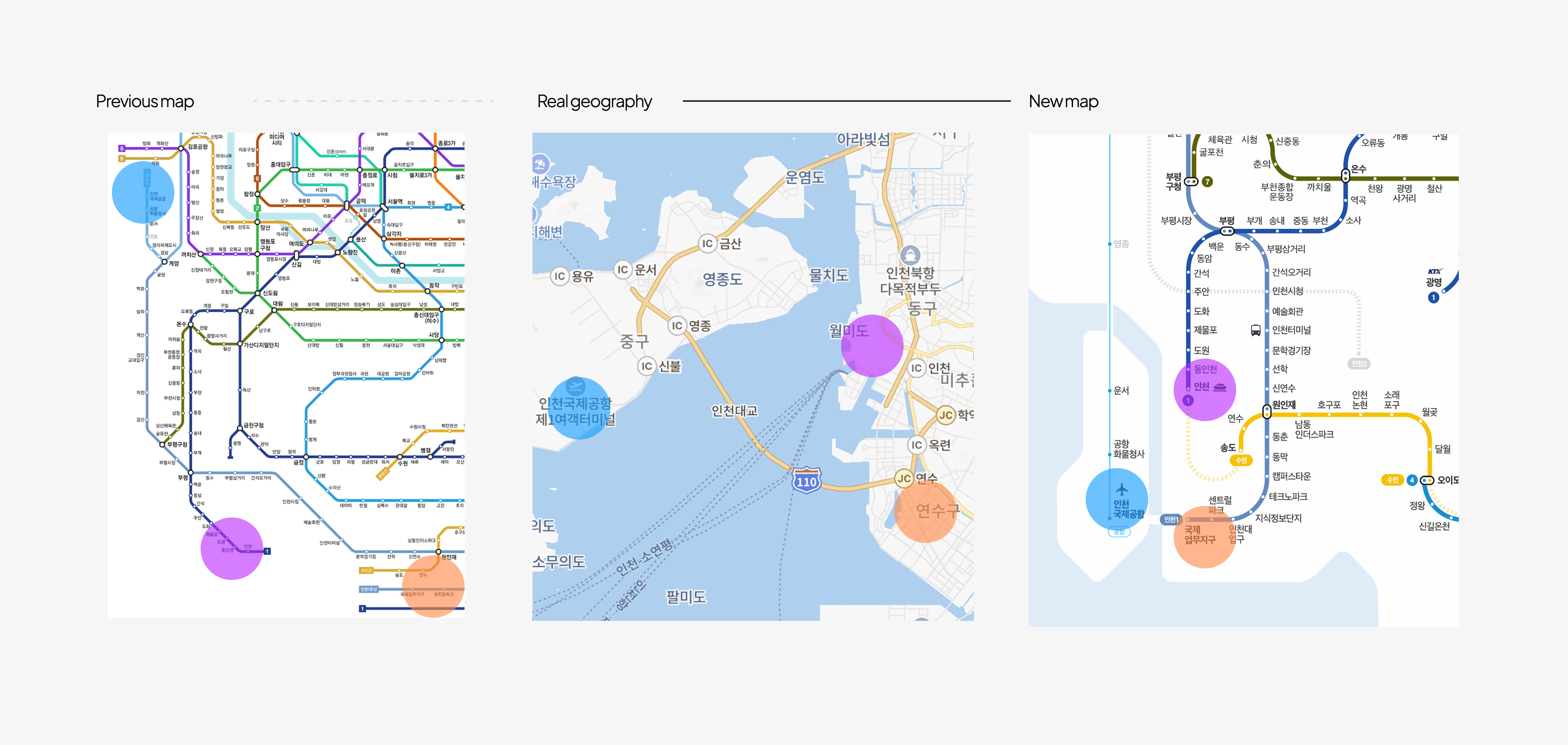Click the bus icon next to 인천터미널
Image resolution: width=1568 pixels, height=745 pixels.
pyautogui.click(x=1255, y=330)
